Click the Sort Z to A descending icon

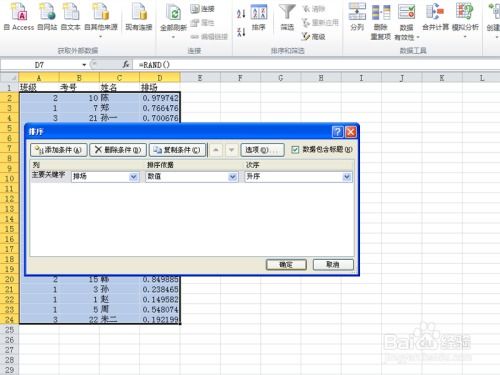point(241,32)
